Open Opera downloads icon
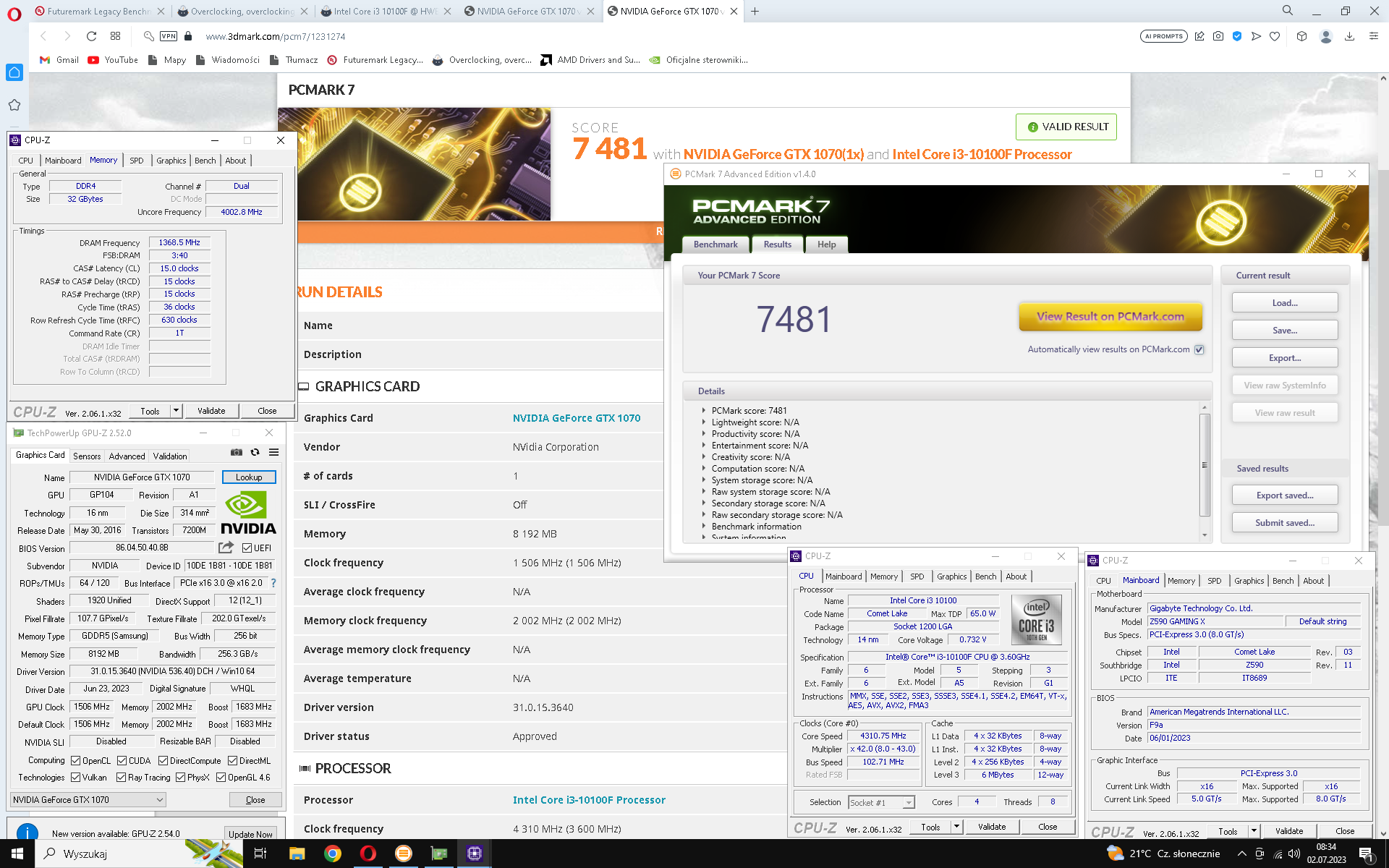This screenshot has width=1389, height=868. pos(1349,36)
